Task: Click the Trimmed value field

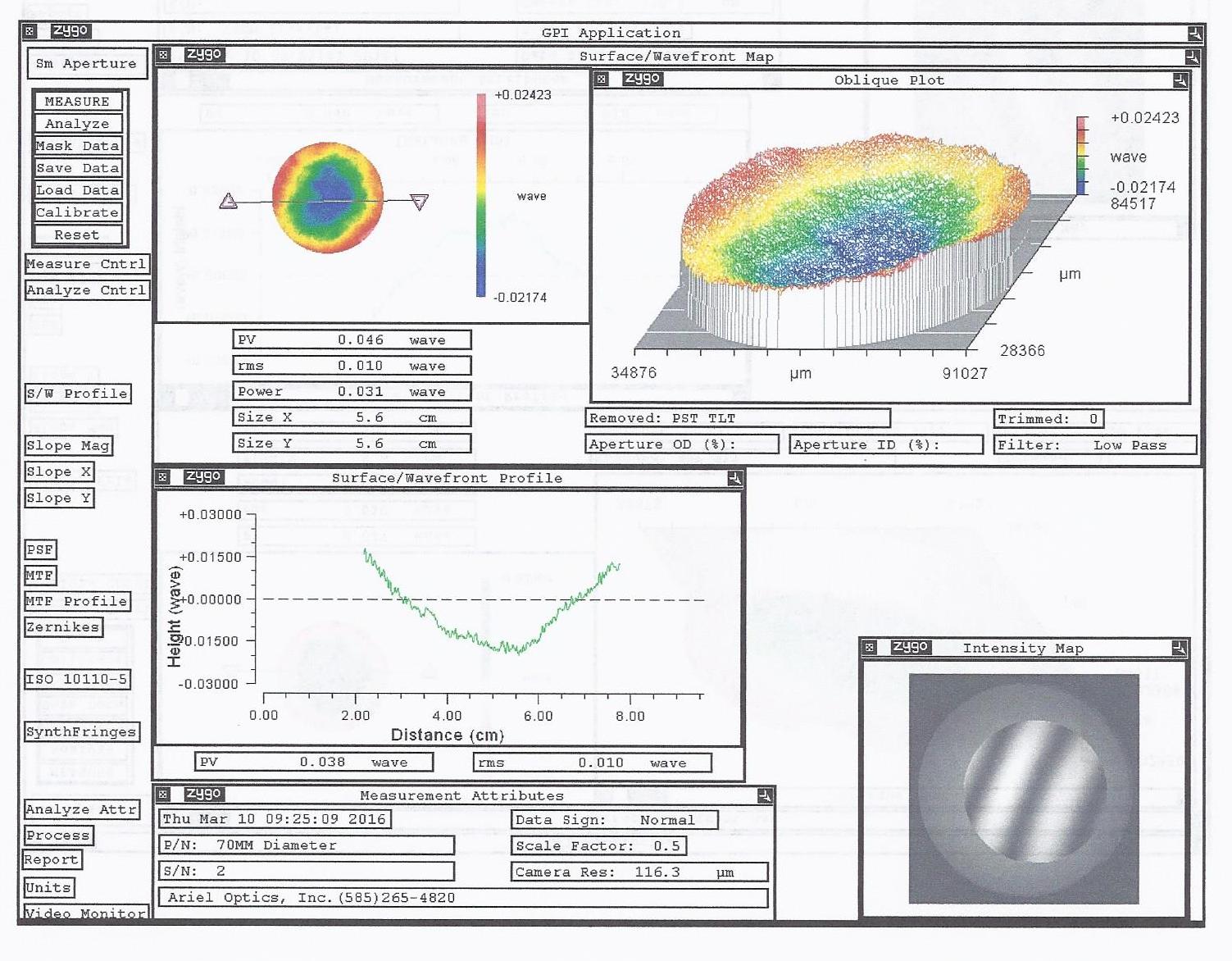Action: pyautogui.click(x=1048, y=419)
